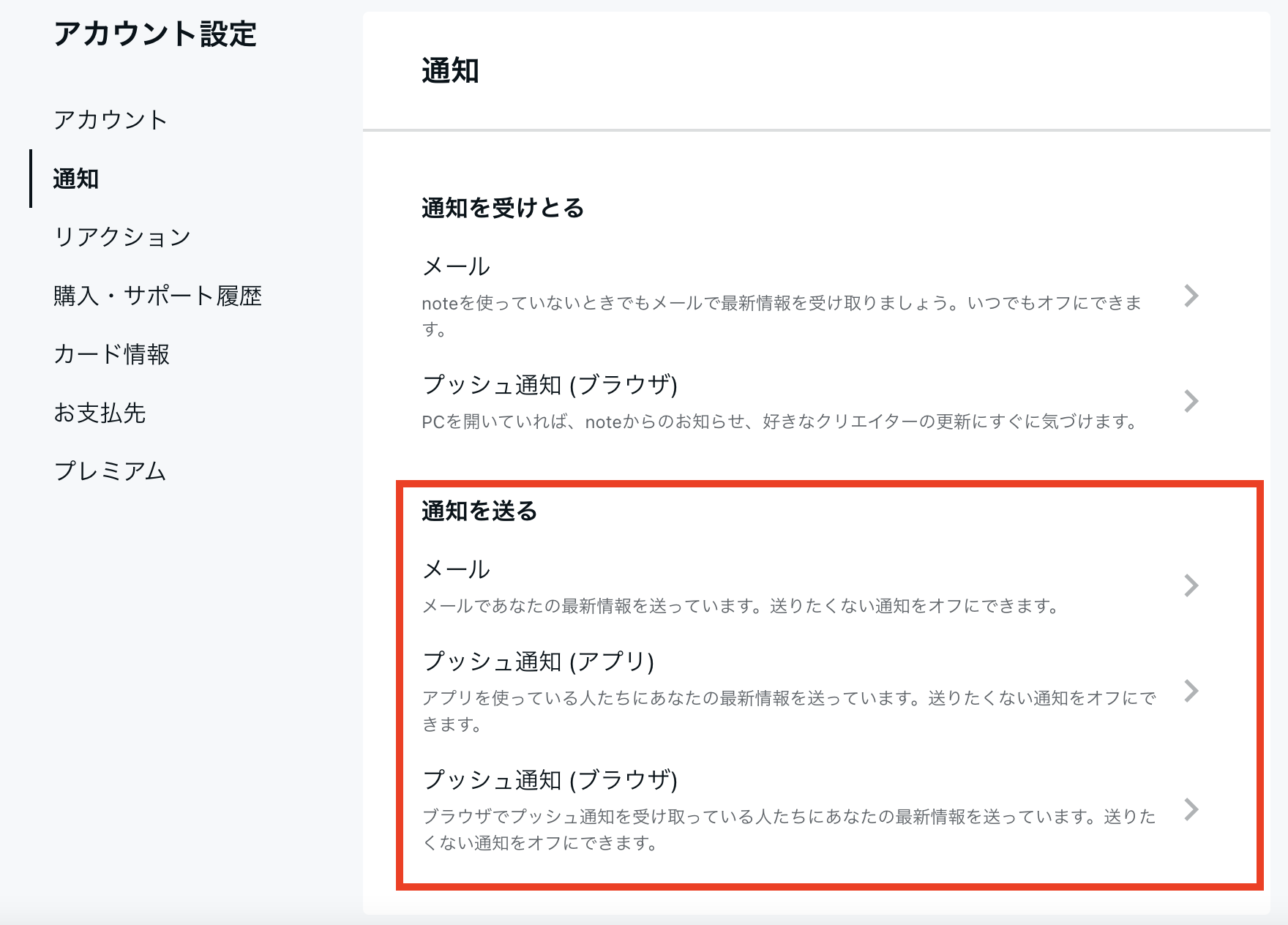Viewport: 1288px width, 925px height.
Task: Open カード情報 settings
Action: coord(113,355)
